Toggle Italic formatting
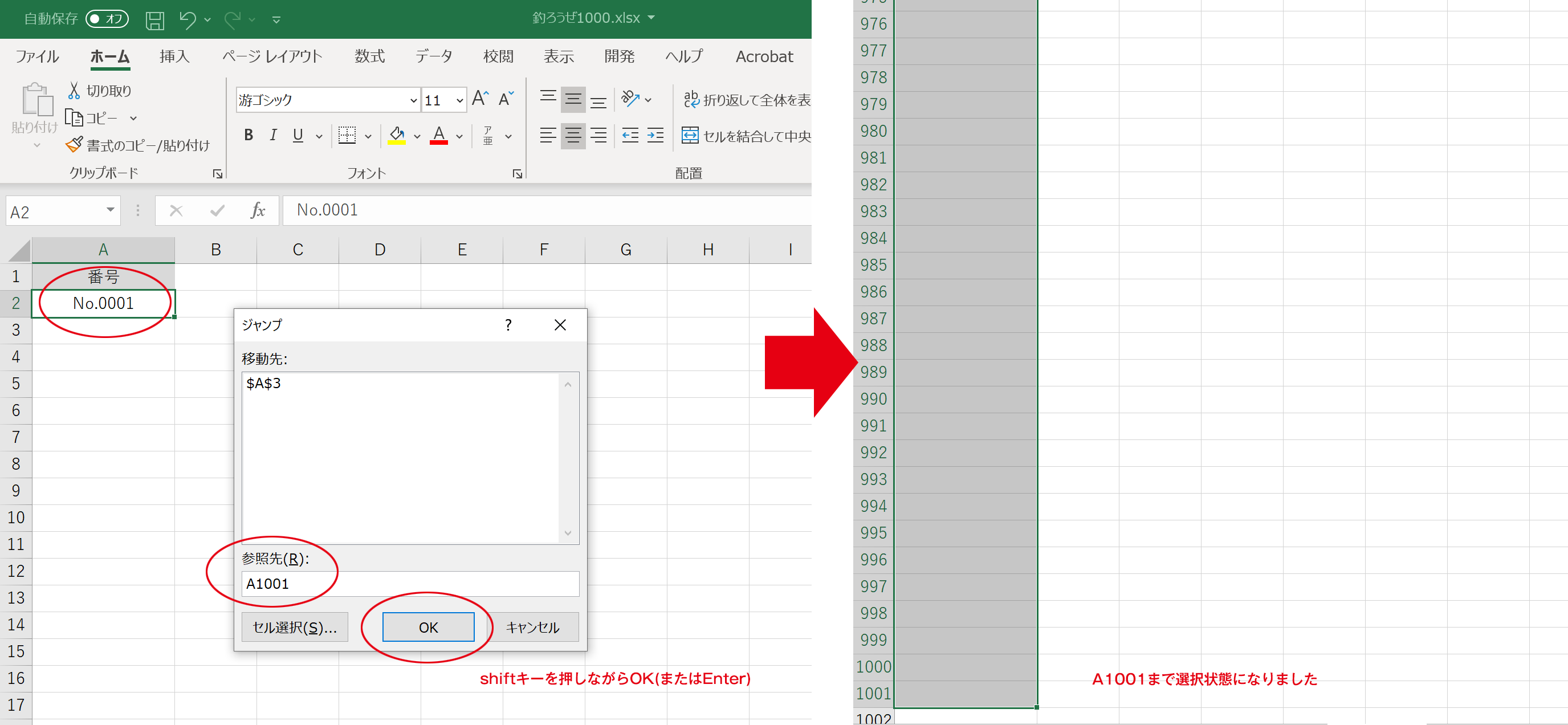The width and height of the screenshot is (1568, 725). click(274, 135)
